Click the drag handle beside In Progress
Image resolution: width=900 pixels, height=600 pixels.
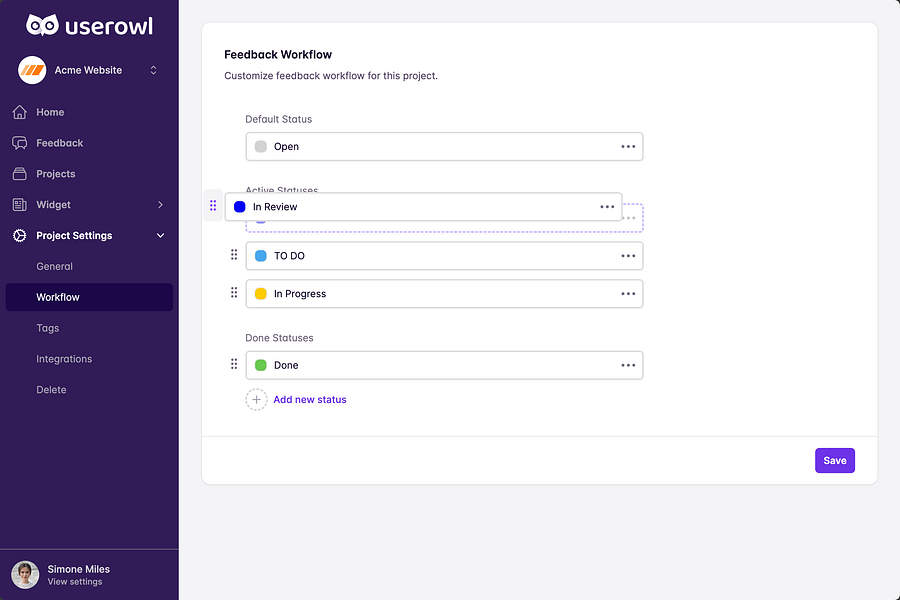[234, 293]
